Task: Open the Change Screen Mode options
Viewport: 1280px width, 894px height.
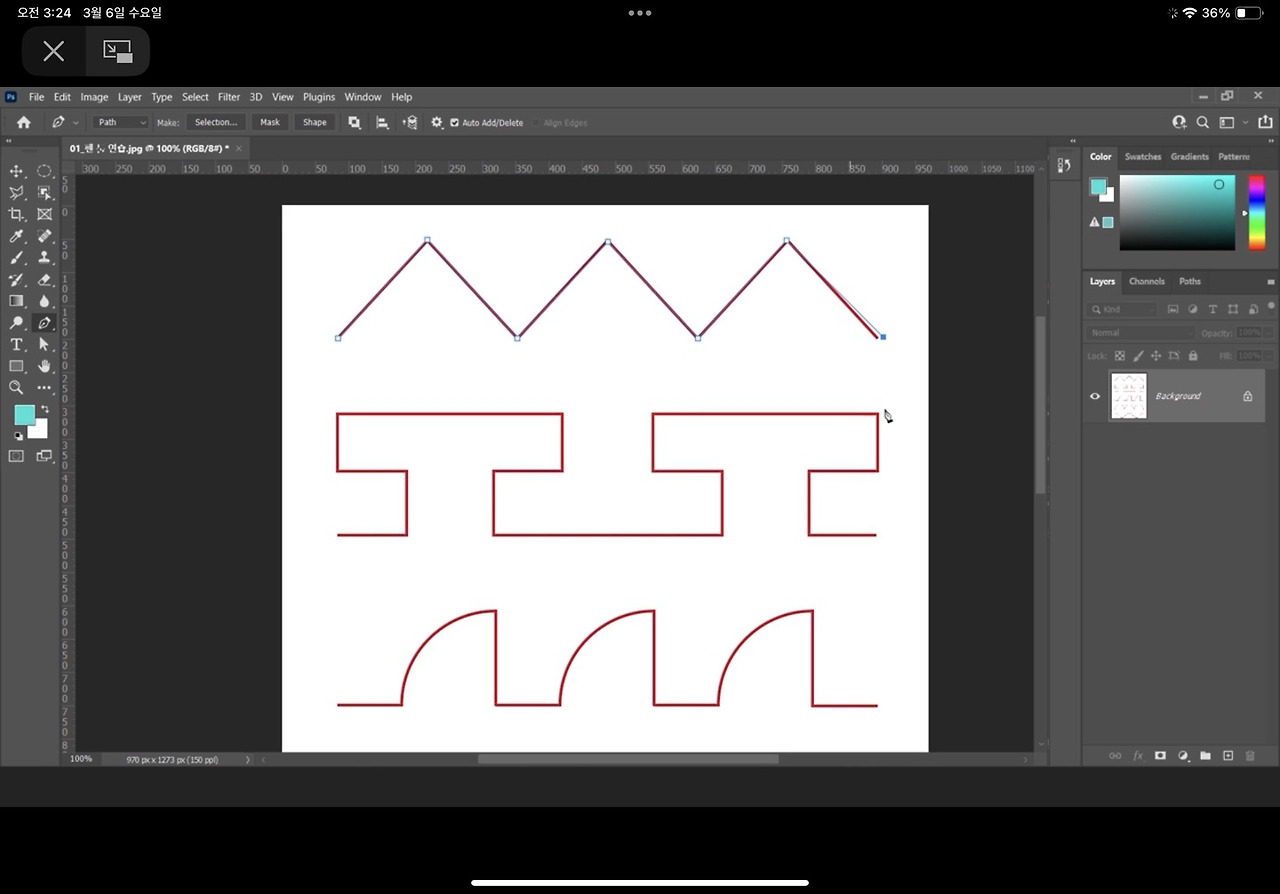Action: pos(44,456)
